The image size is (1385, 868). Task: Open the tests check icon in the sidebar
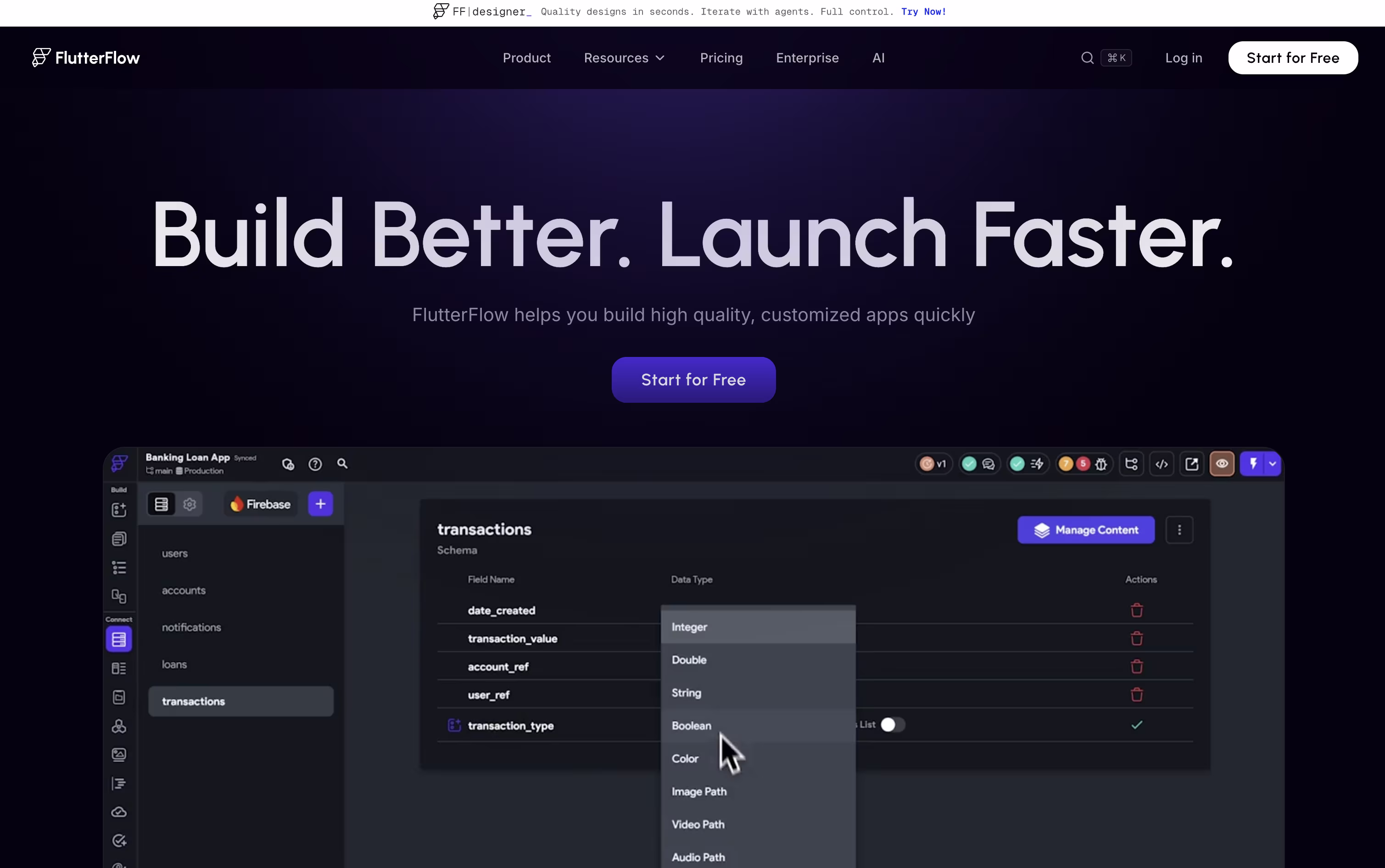point(119,840)
